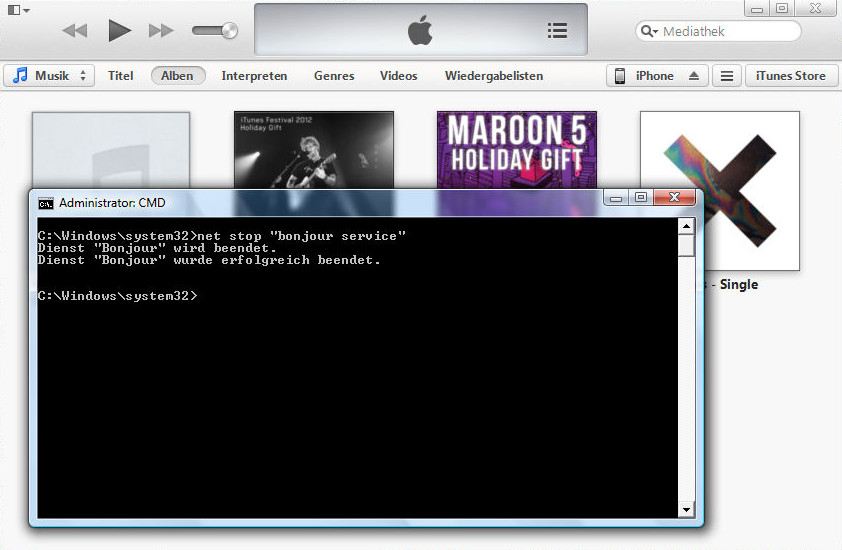Close the iTunes window
The width and height of the screenshot is (842, 550).
pyautogui.click(x=816, y=8)
